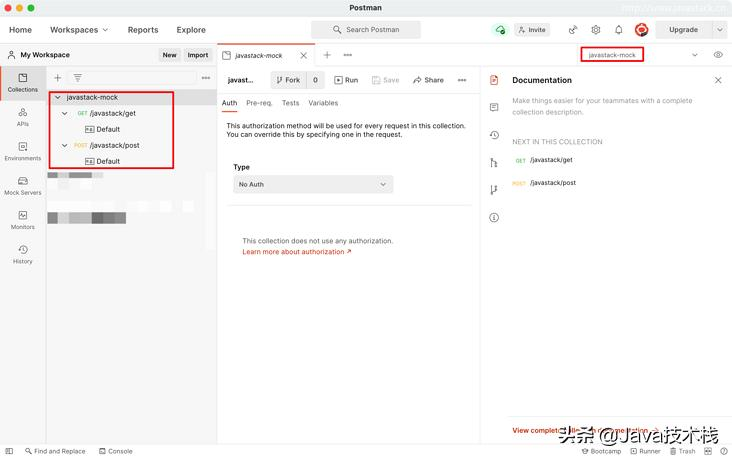Image resolution: width=732 pixels, height=458 pixels.
Task: Open the Console in status bar
Action: point(116,451)
